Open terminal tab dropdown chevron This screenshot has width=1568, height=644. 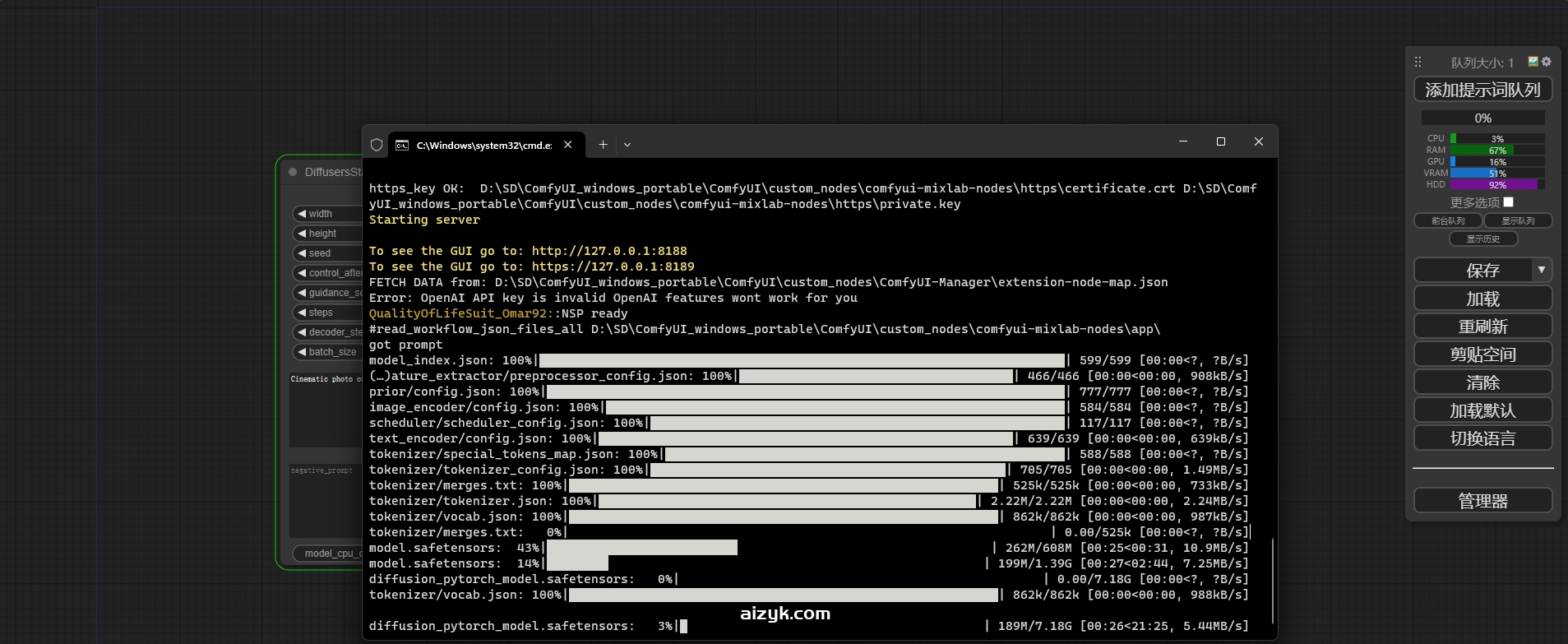pos(627,145)
